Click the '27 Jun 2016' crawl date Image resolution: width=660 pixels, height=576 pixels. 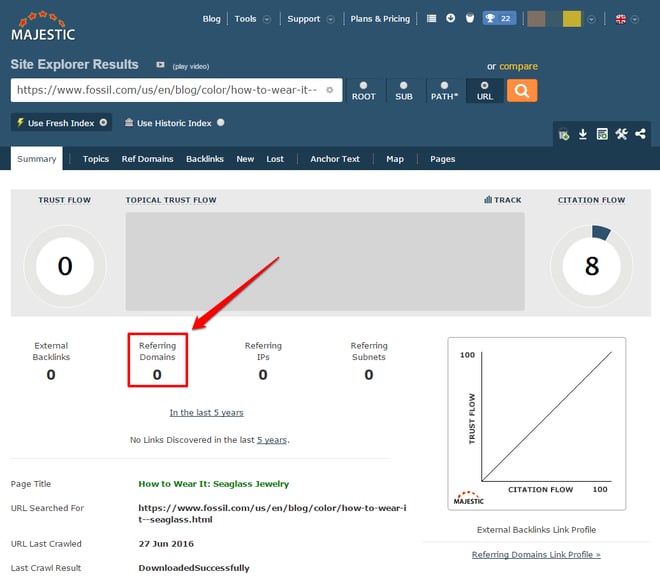click(166, 544)
